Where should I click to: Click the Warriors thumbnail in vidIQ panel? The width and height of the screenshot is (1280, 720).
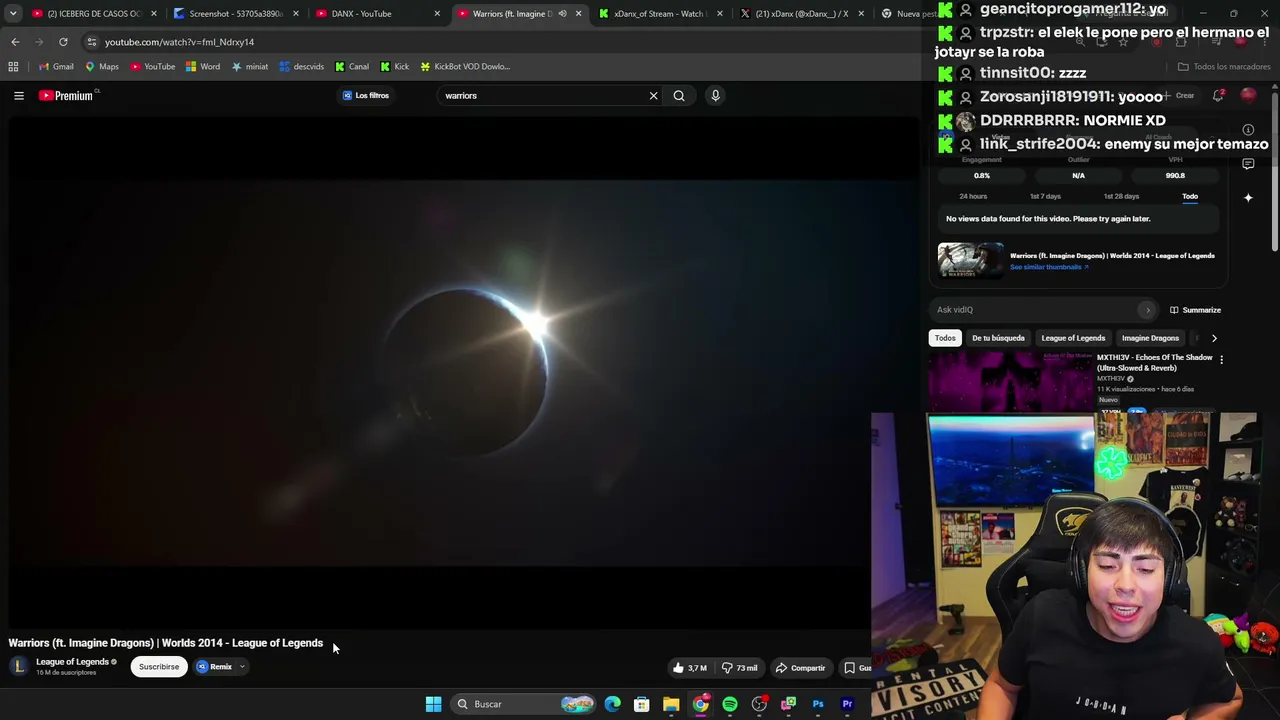tap(970, 260)
